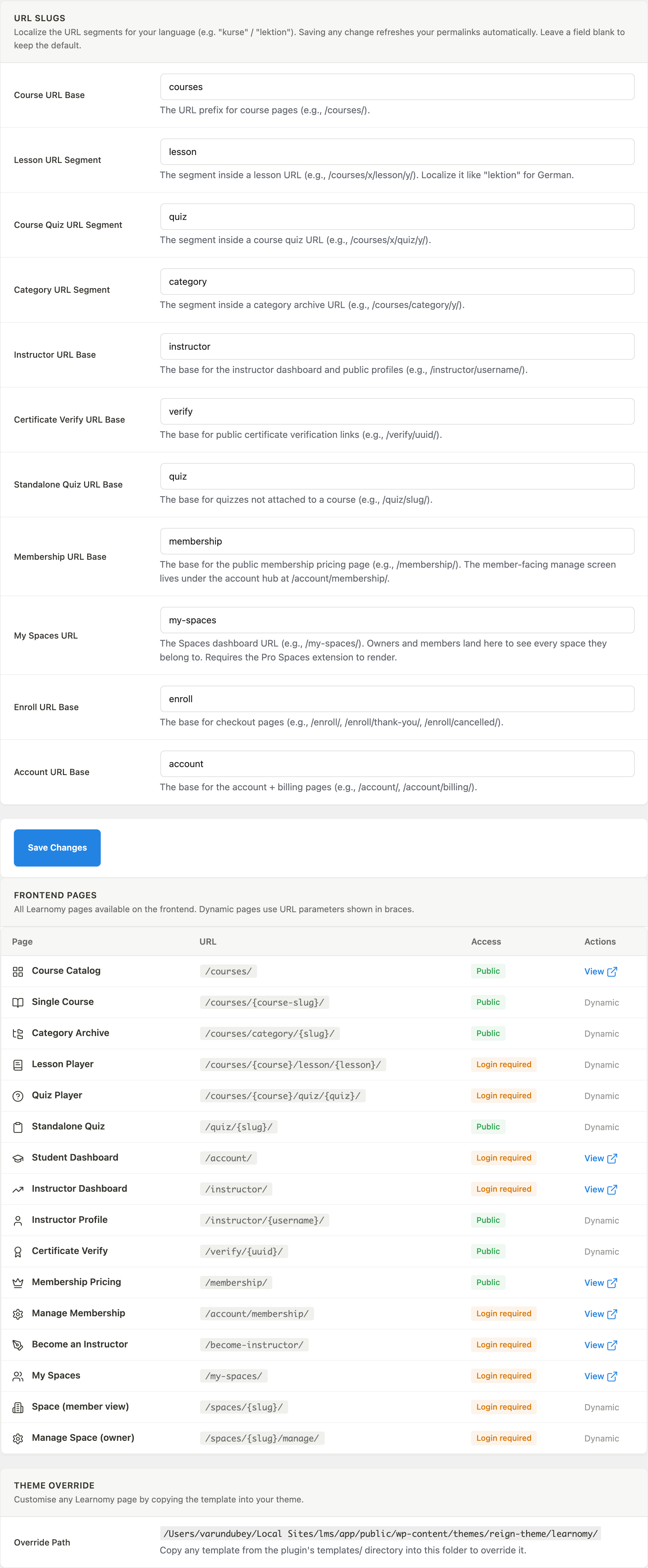Edit the Standalone Quiz URL Base field
The width and height of the screenshot is (648, 1568).
(397, 476)
